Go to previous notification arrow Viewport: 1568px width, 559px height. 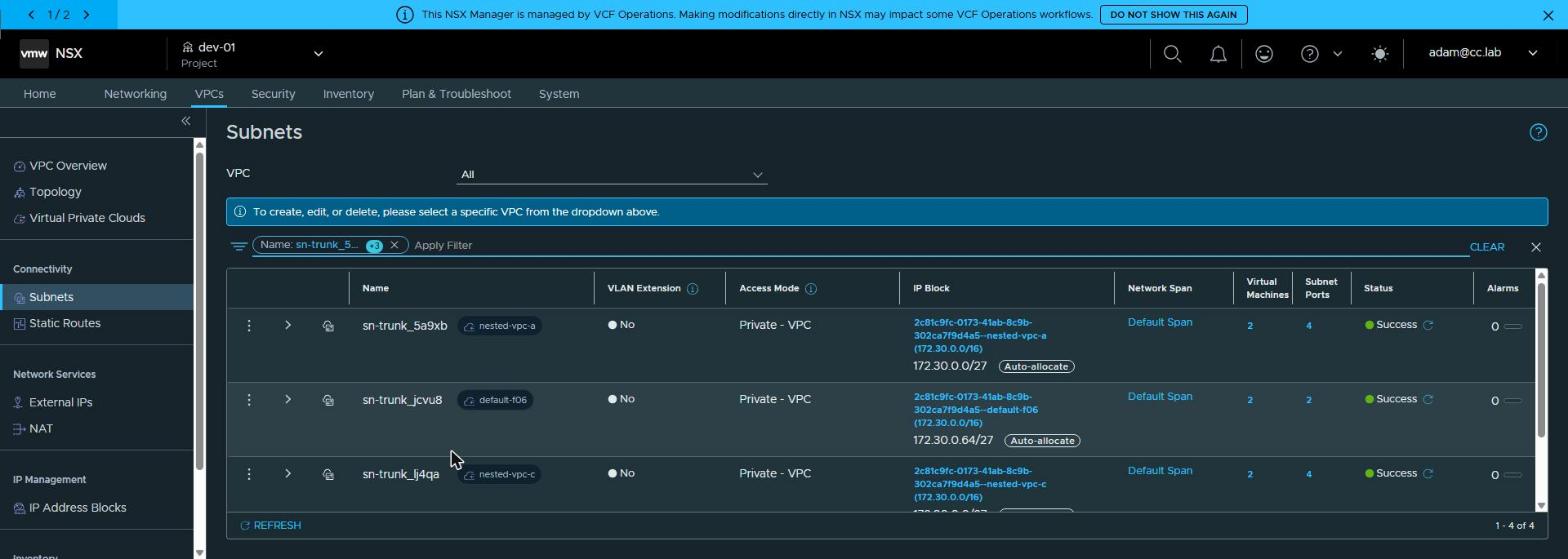(32, 15)
